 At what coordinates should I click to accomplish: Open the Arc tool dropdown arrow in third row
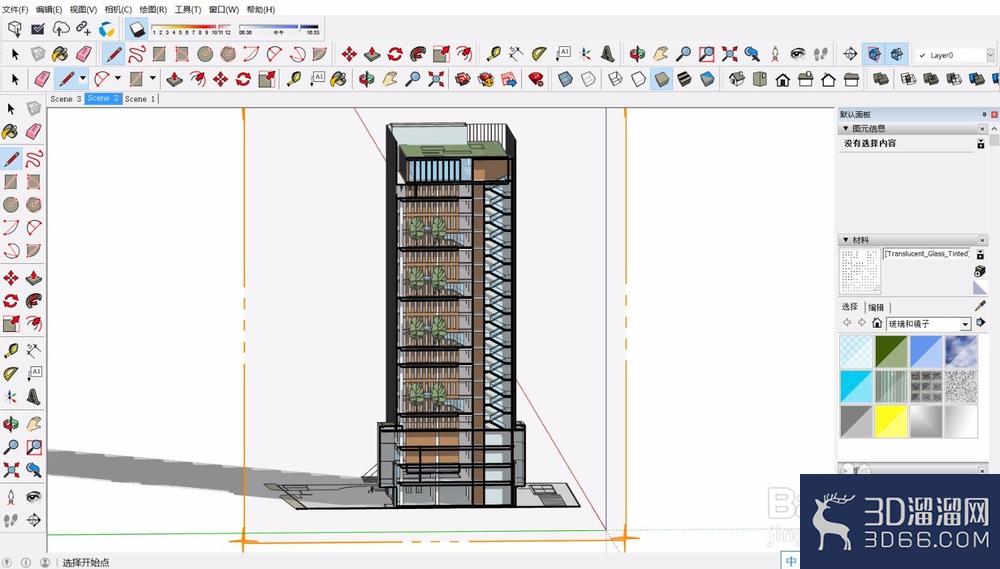pos(118,79)
